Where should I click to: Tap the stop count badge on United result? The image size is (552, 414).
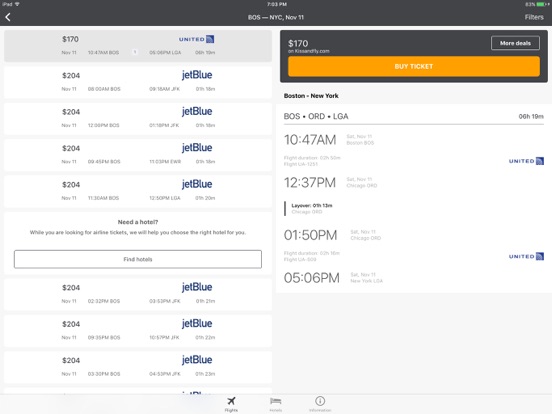pos(134,52)
